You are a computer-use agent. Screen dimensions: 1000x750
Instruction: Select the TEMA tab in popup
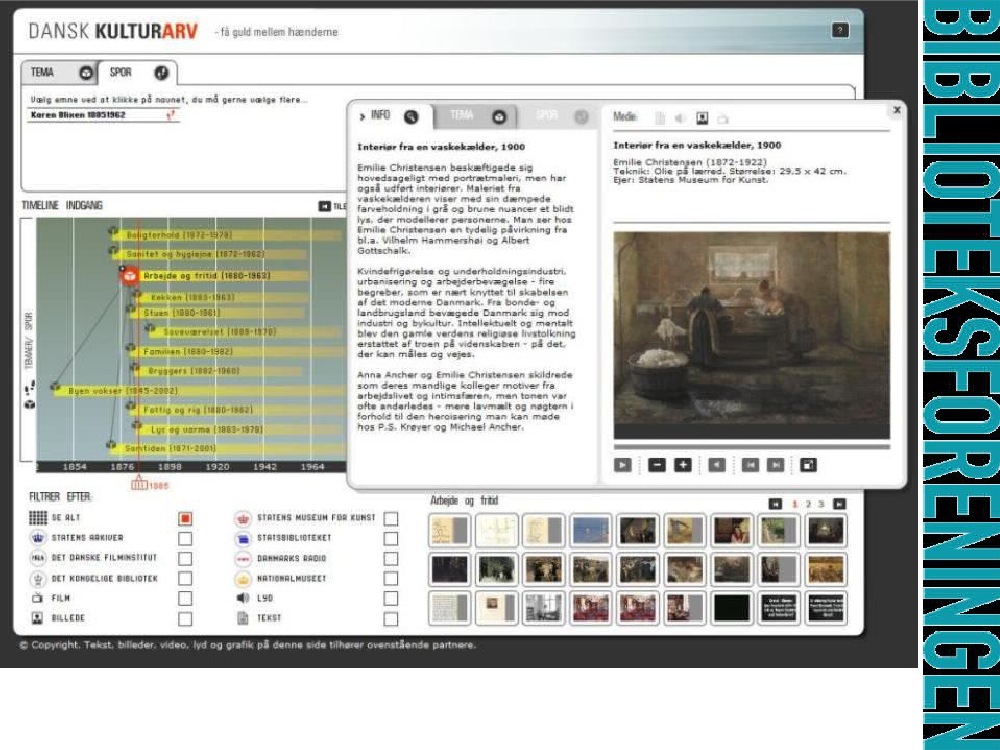click(475, 116)
